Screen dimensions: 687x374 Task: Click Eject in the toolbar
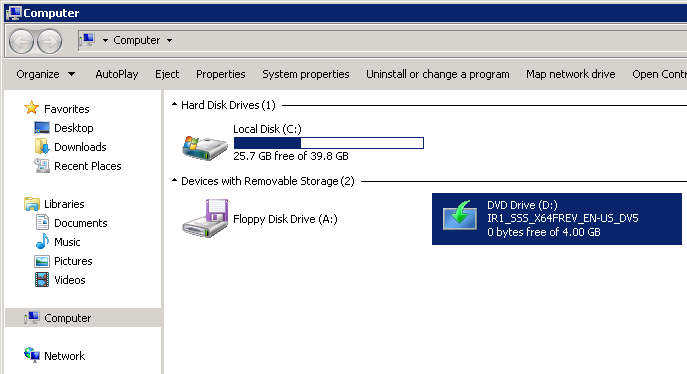(x=167, y=74)
